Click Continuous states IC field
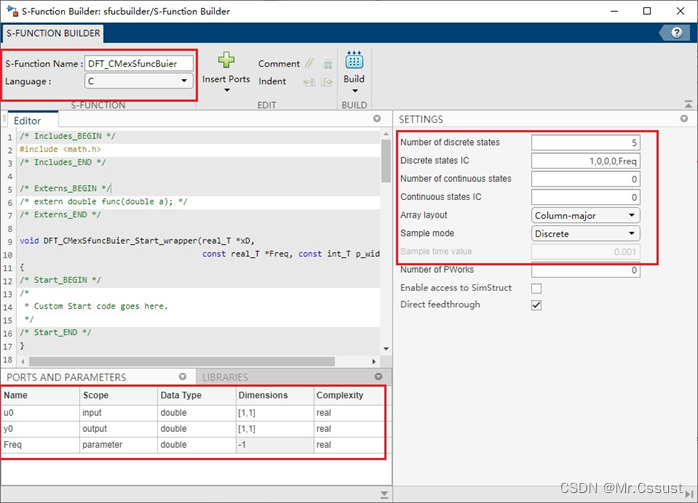The image size is (698, 503). (585, 197)
